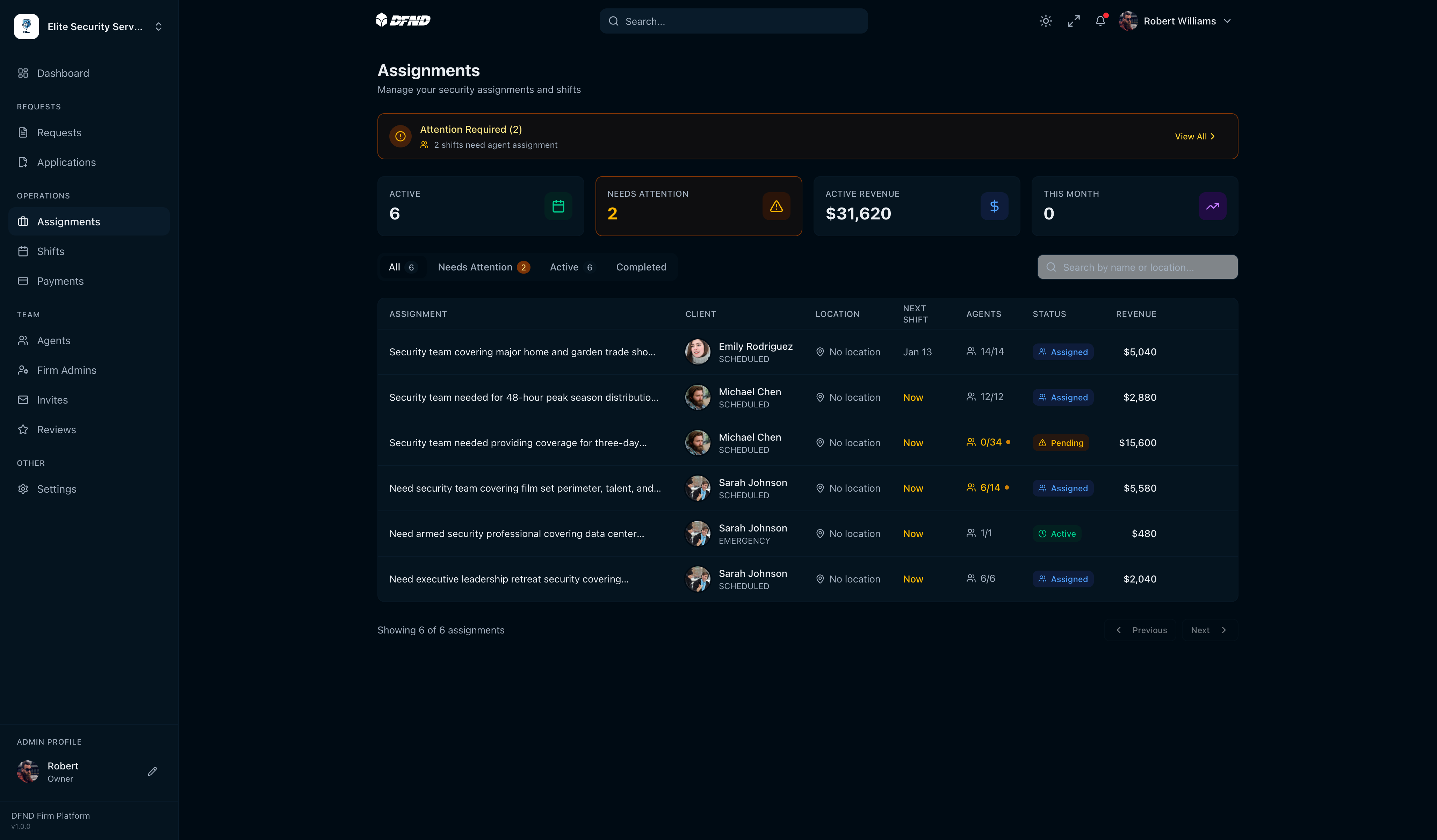Screen dimensions: 1437x840
Task: Switch to the Completed tab
Action: click(x=641, y=267)
